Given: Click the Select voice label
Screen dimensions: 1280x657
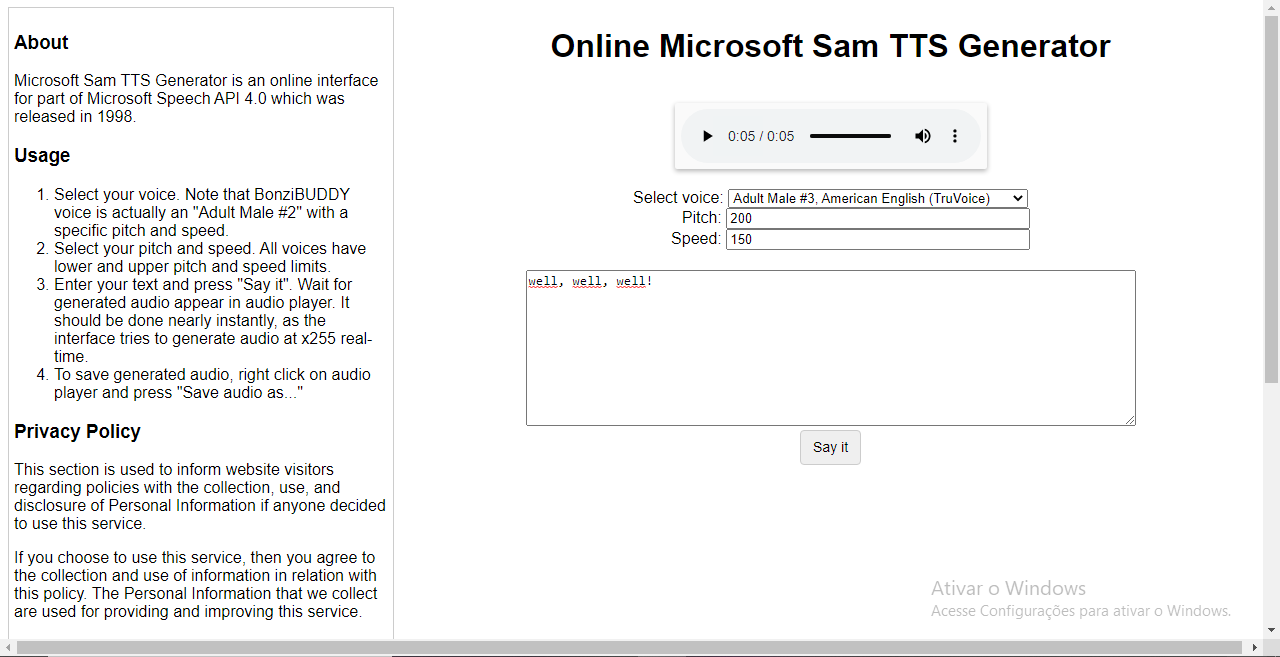Looking at the screenshot, I should point(678,198).
